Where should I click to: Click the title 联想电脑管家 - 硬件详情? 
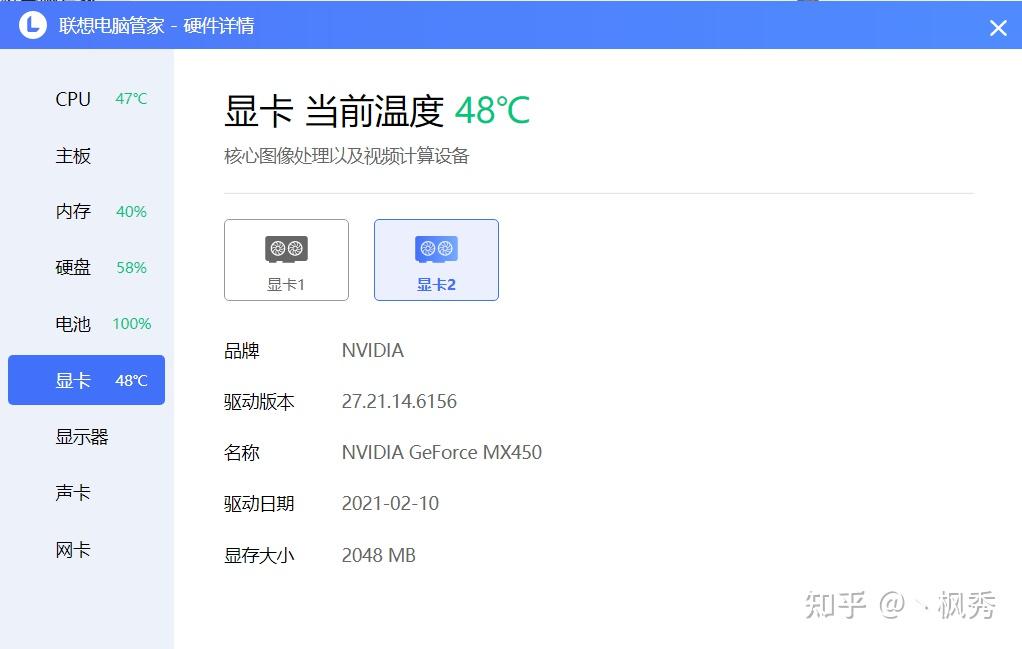(x=156, y=26)
